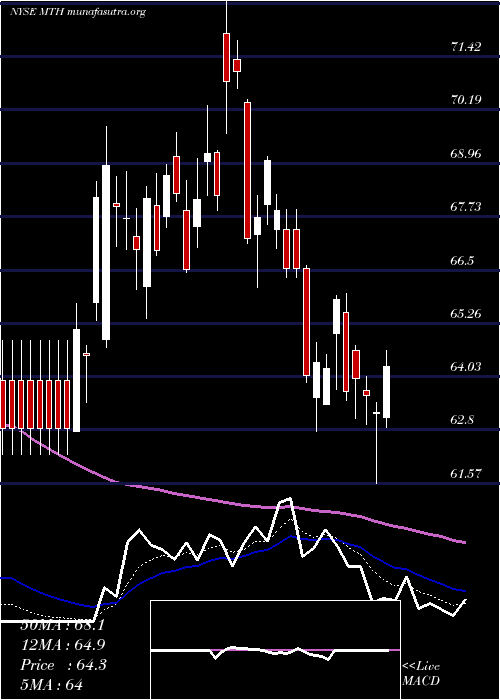Click the NYSE MTH munafasutra.org title text
Screen dimensions: 500x700
coord(78,12)
